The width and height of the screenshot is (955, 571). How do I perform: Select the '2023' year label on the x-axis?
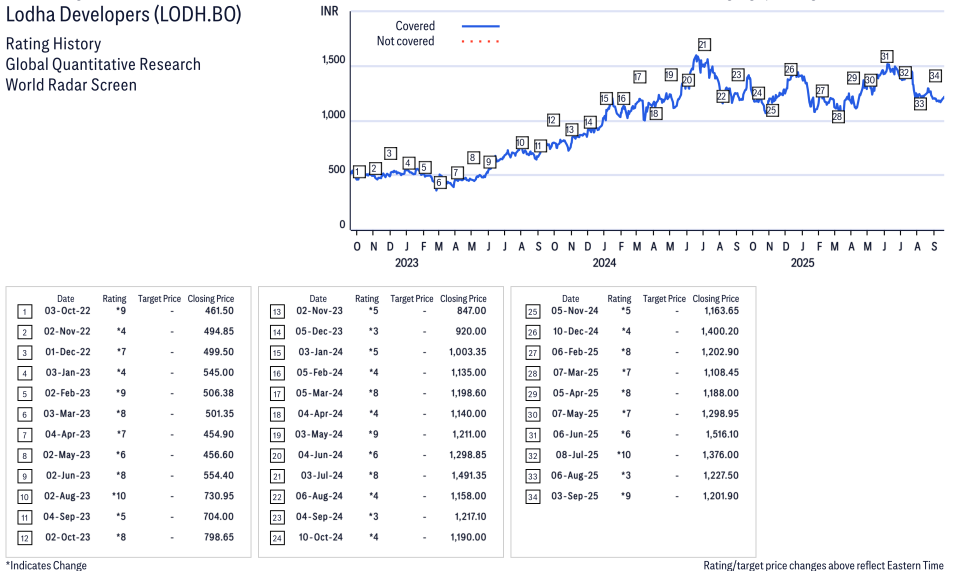coord(406,262)
